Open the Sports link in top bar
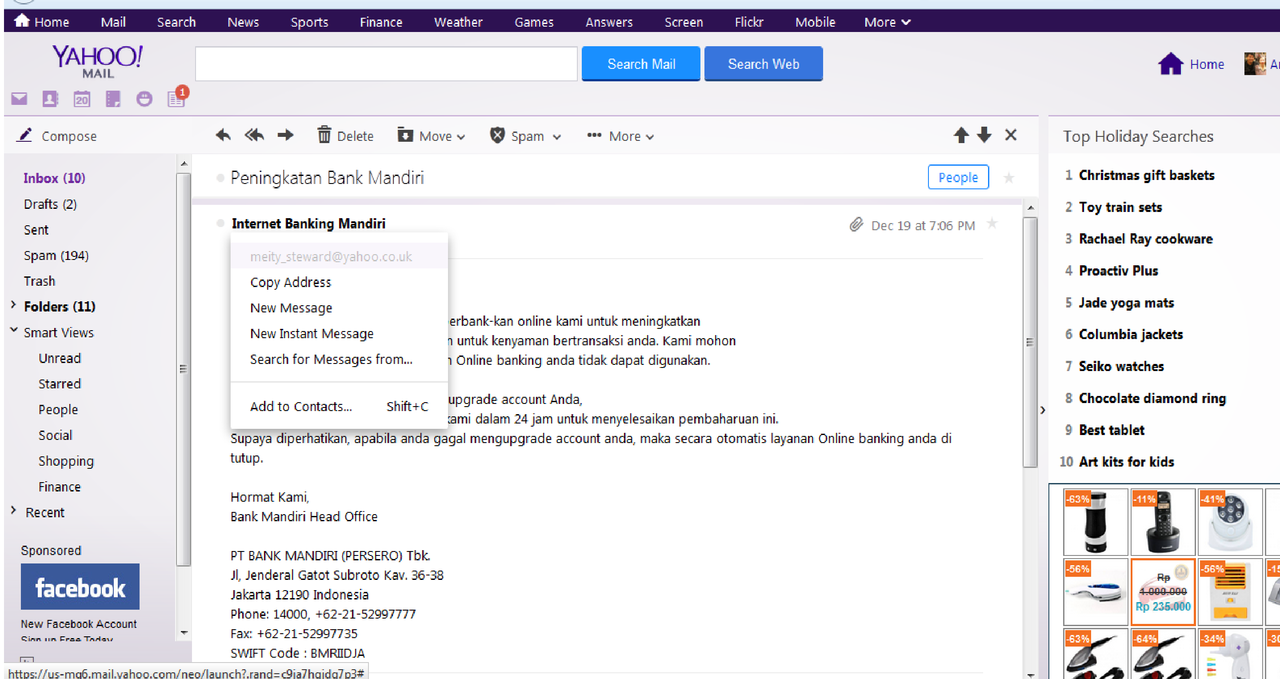 coord(309,22)
